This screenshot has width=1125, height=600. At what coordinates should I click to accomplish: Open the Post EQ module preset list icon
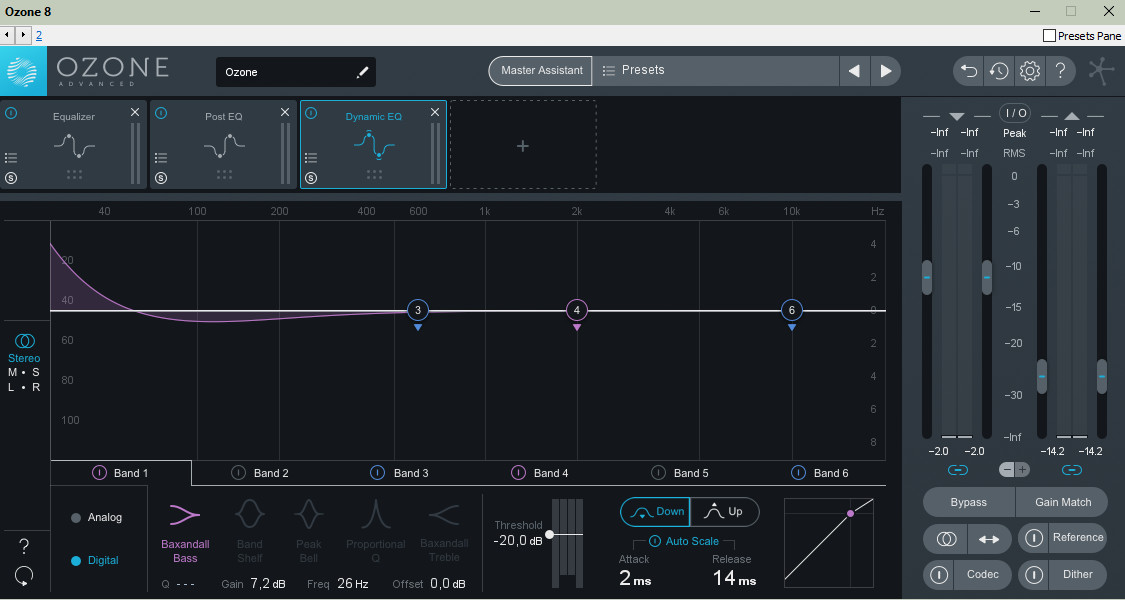[161, 158]
